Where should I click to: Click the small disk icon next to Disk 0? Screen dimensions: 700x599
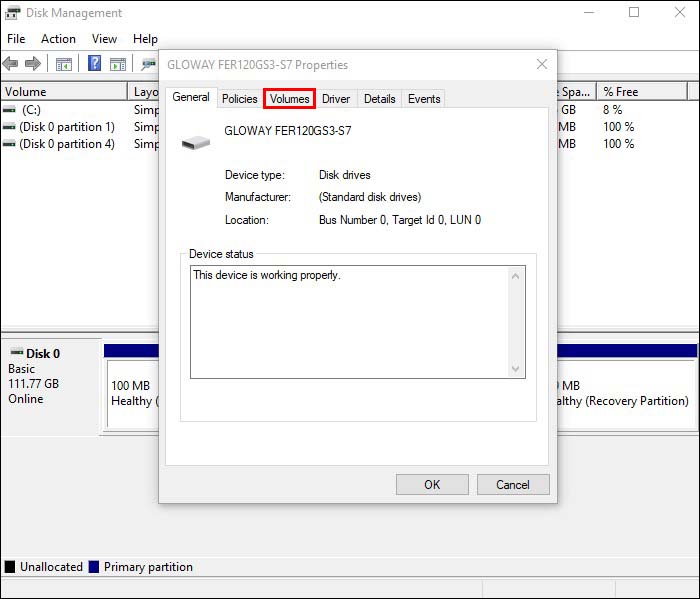click(17, 352)
